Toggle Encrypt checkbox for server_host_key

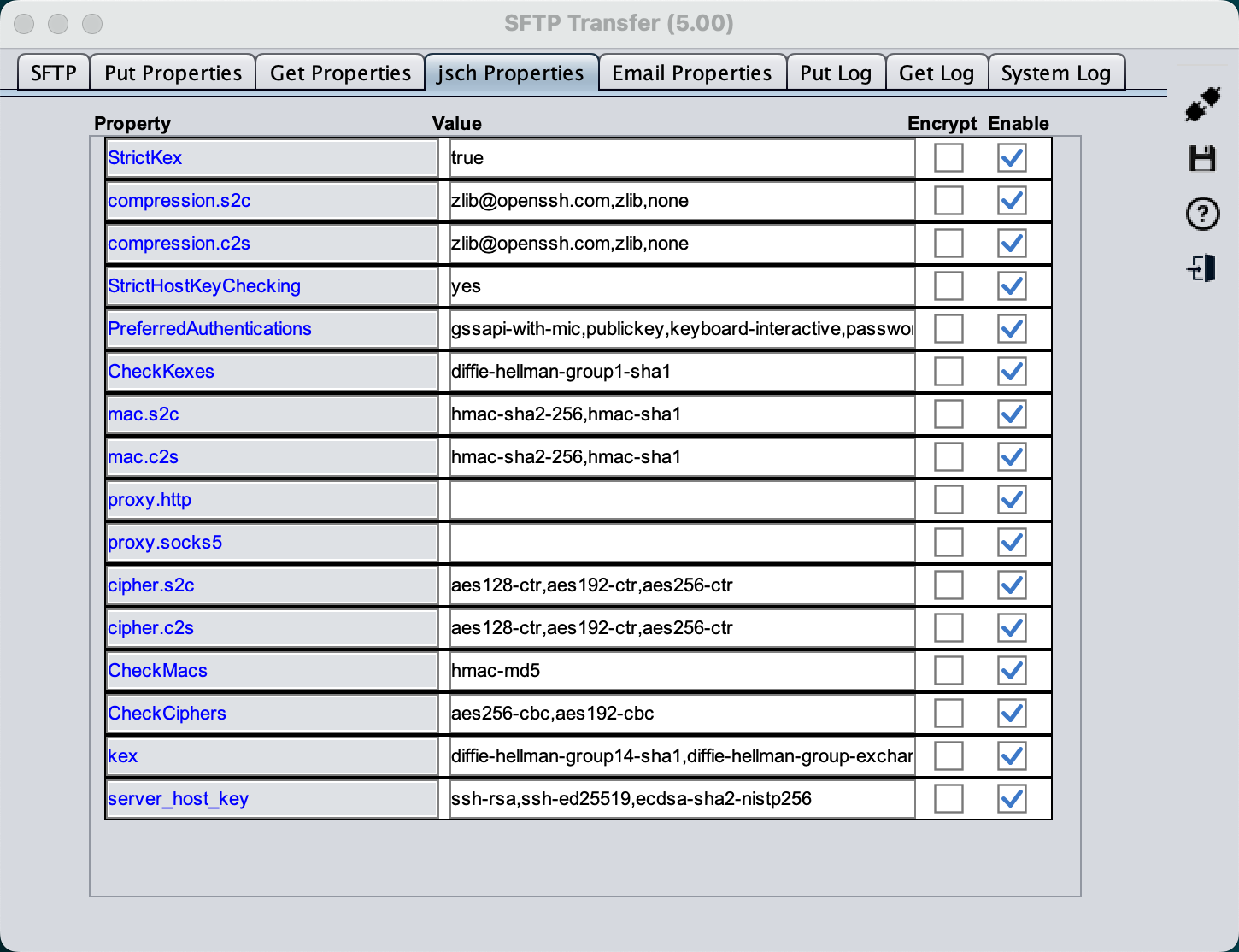click(x=948, y=799)
